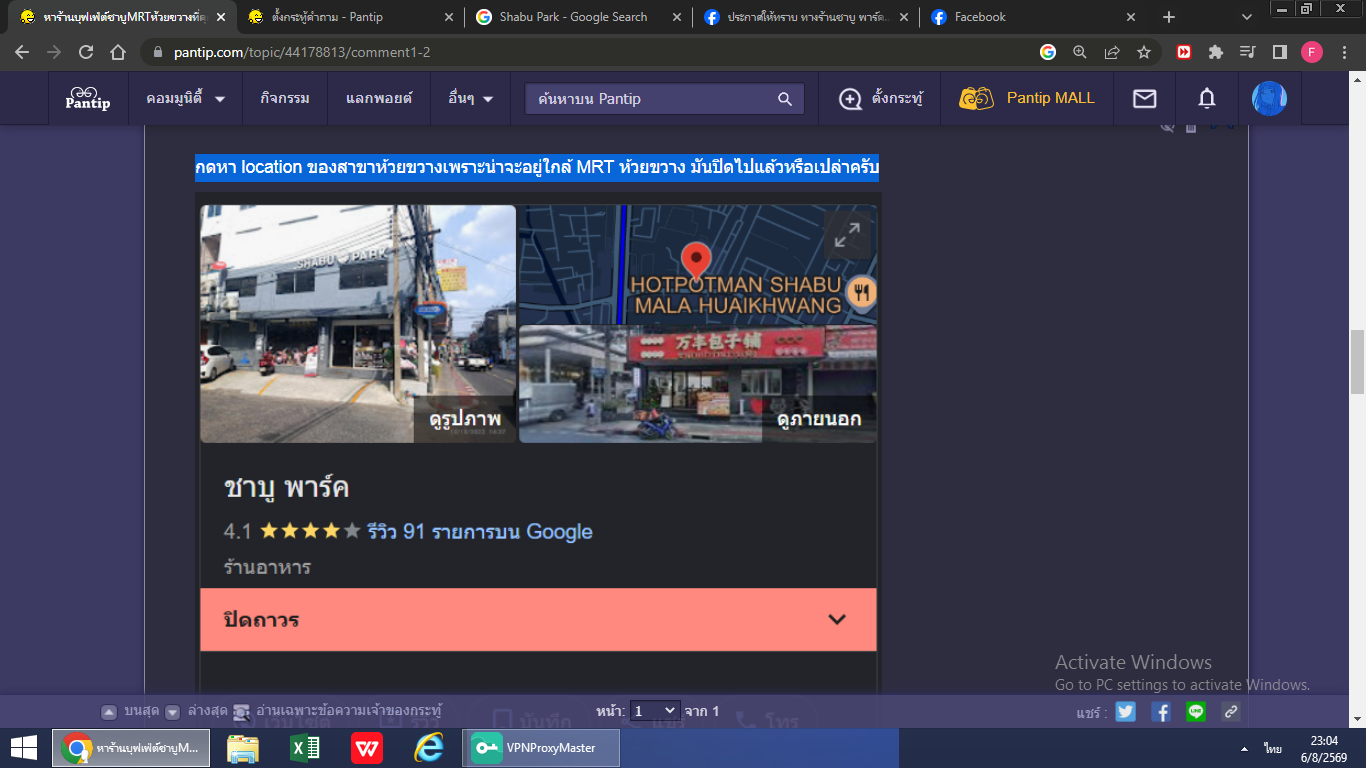
Task: Open the แลกพอยต์ menu item
Action: (x=379, y=99)
